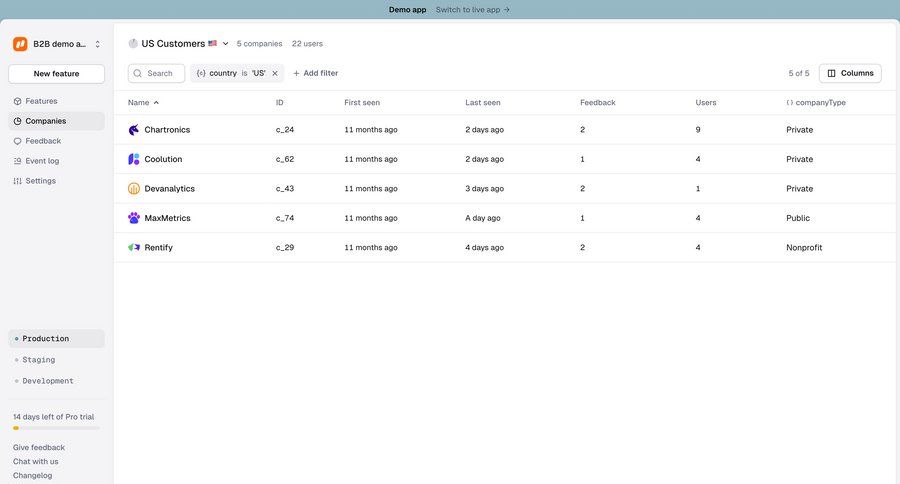Image resolution: width=900 pixels, height=484 pixels.
Task: Click the orange B2B demo app logo
Action: click(x=20, y=44)
